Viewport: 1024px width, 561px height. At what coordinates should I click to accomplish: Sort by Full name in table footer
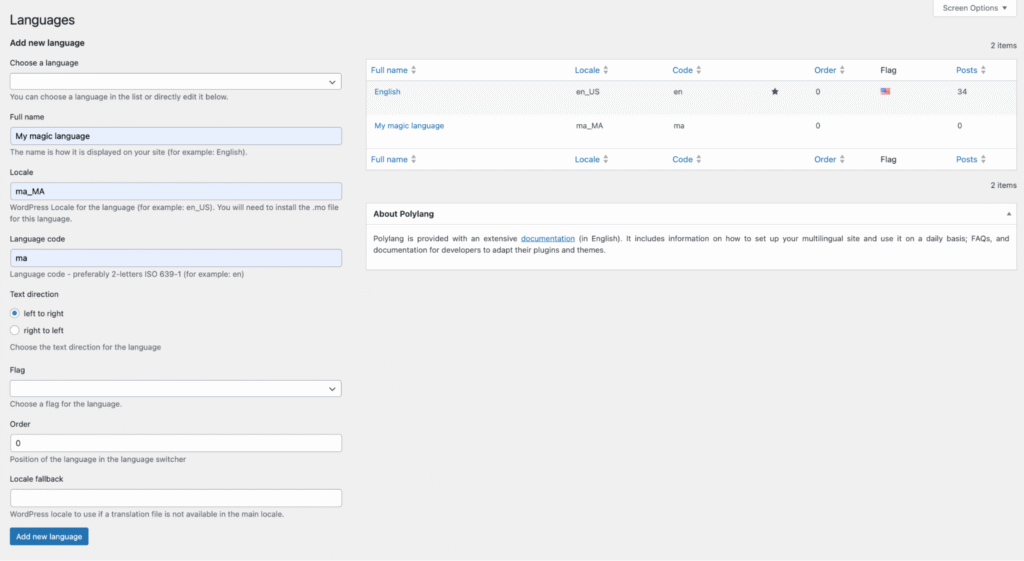point(393,159)
